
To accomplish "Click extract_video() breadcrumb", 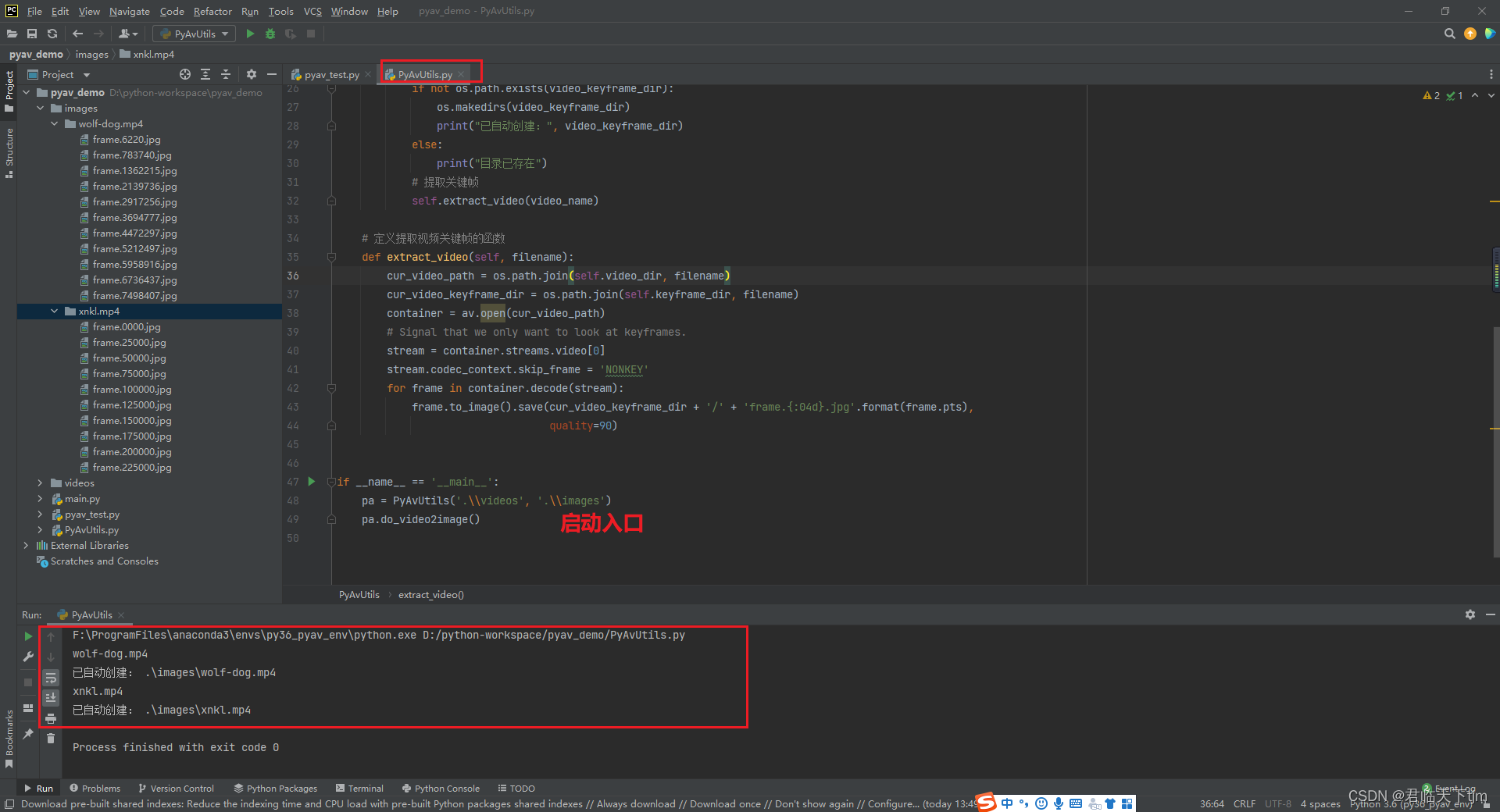I will (x=431, y=595).
